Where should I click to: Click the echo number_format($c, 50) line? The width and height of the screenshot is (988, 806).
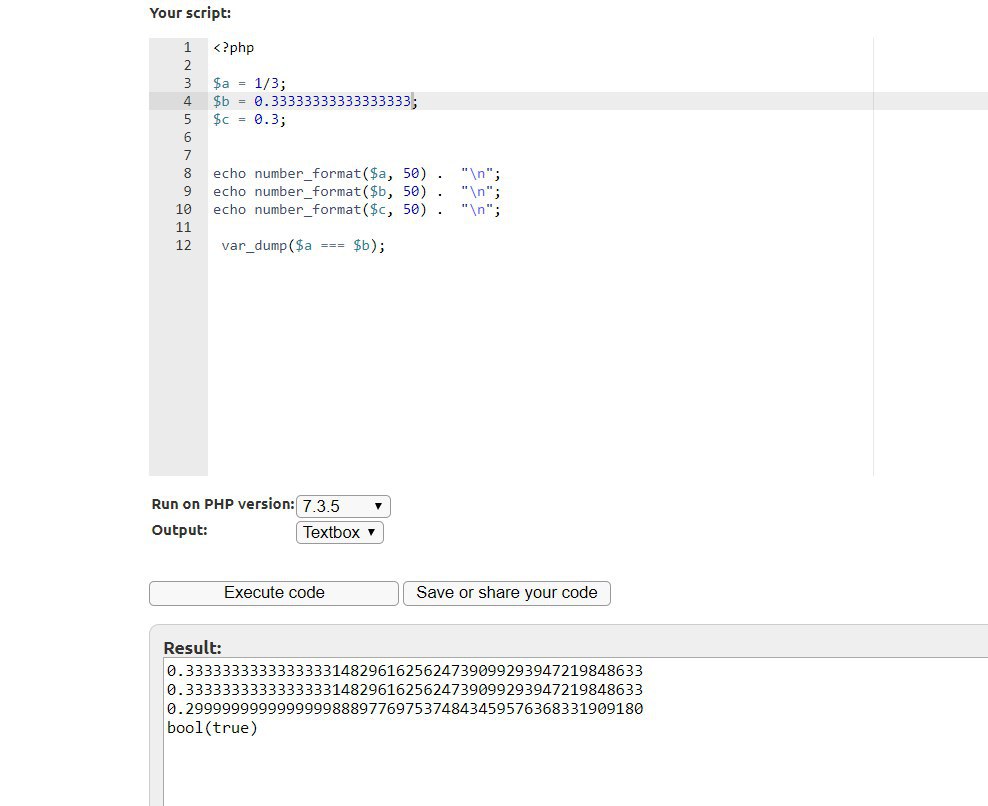pos(357,209)
